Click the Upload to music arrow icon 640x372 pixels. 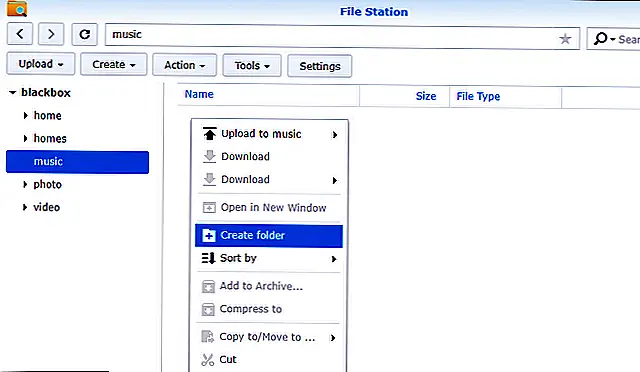(209, 134)
